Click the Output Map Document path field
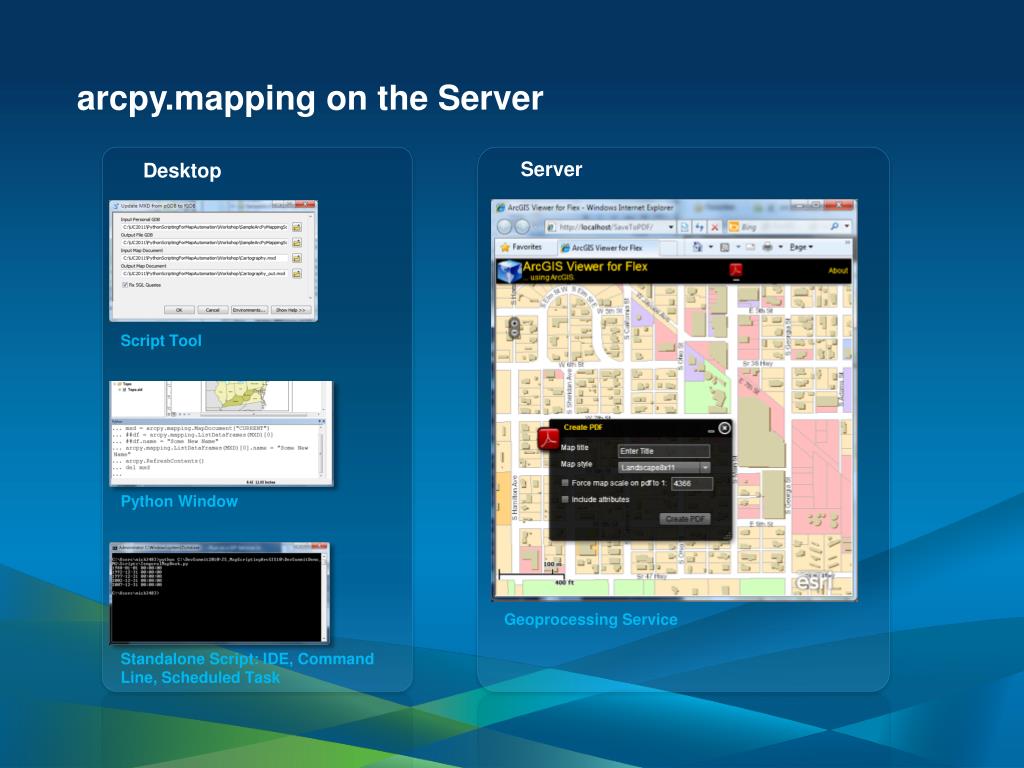The width and height of the screenshot is (1024, 768). (204, 274)
